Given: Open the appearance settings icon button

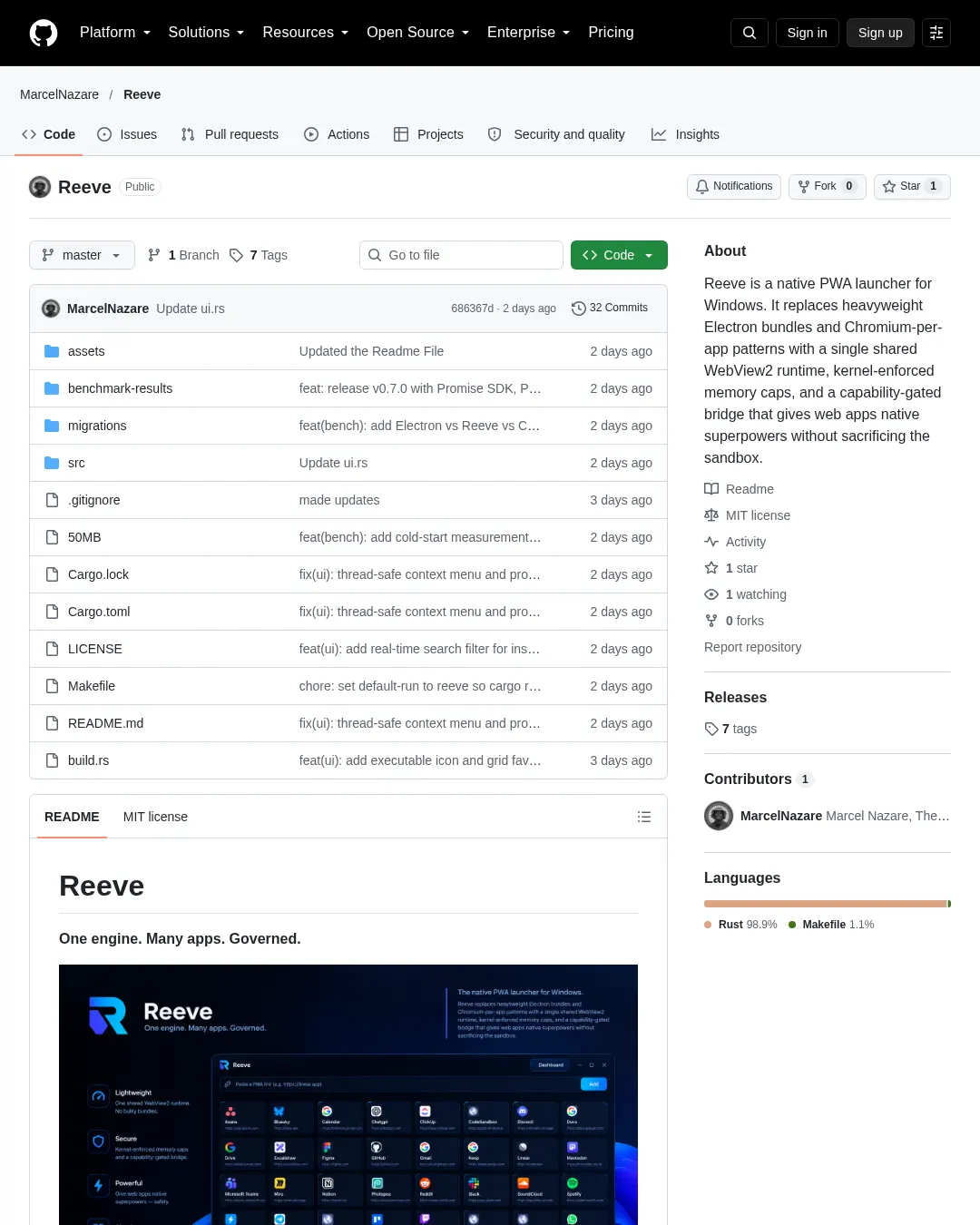Looking at the screenshot, I should (x=936, y=33).
